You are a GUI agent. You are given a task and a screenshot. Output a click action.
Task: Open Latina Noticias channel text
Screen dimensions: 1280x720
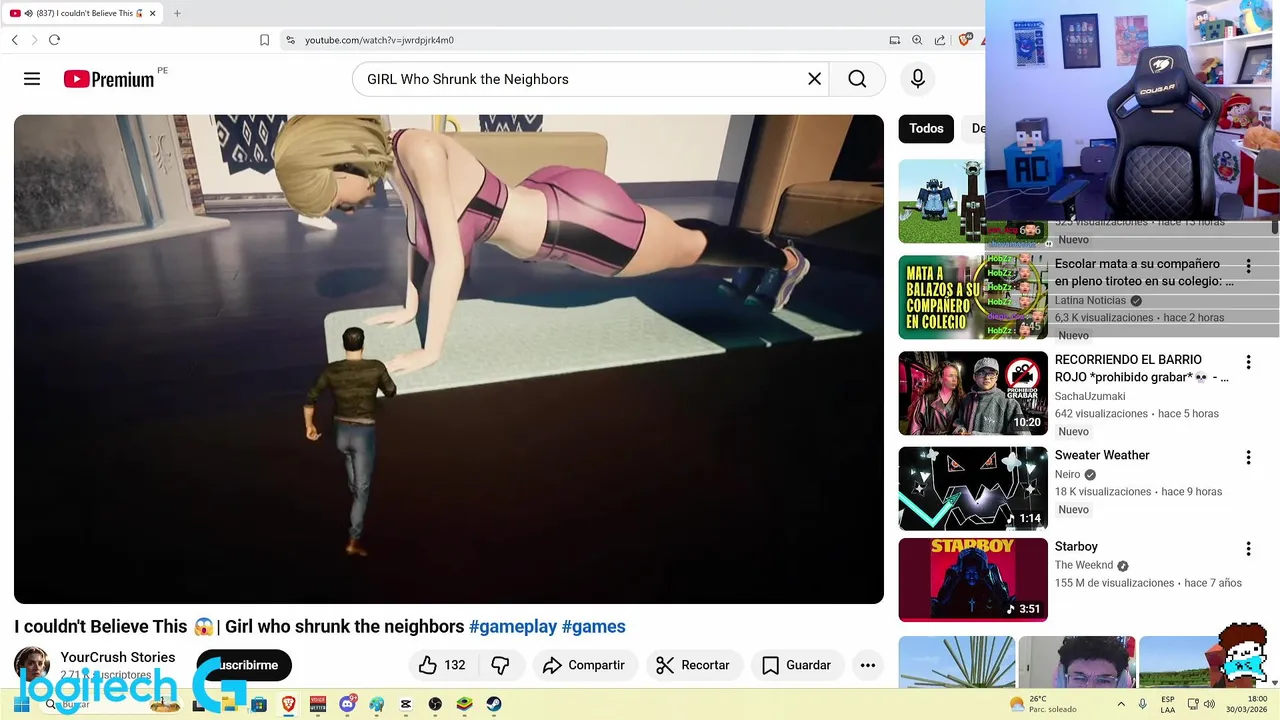[1090, 300]
